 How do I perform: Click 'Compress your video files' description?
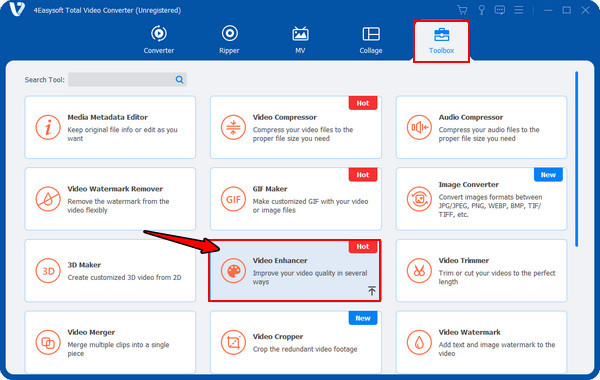[303, 134]
